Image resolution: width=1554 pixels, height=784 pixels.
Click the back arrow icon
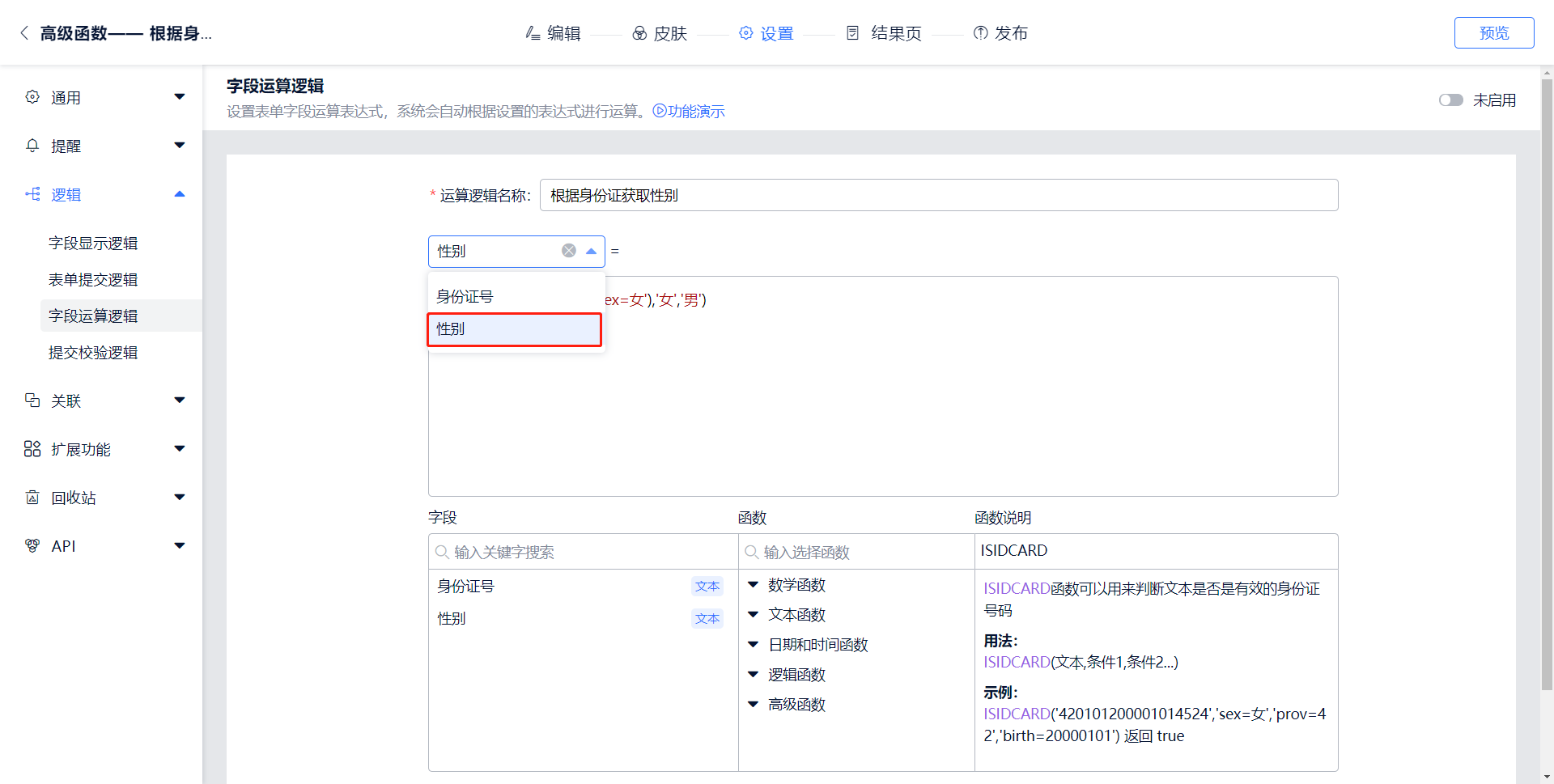point(24,33)
